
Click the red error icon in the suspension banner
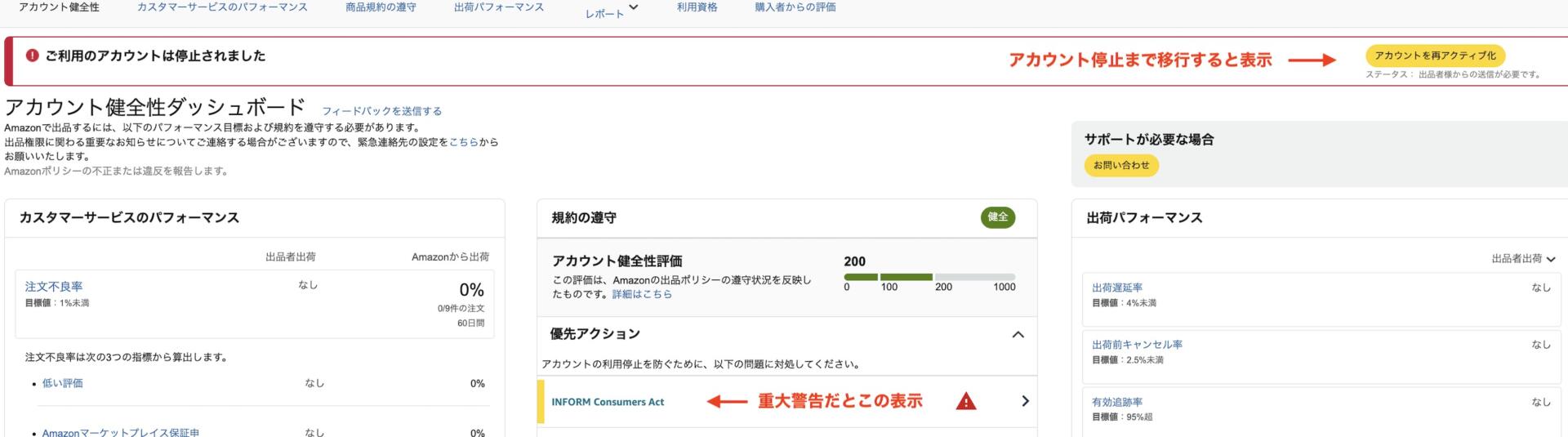[32, 56]
